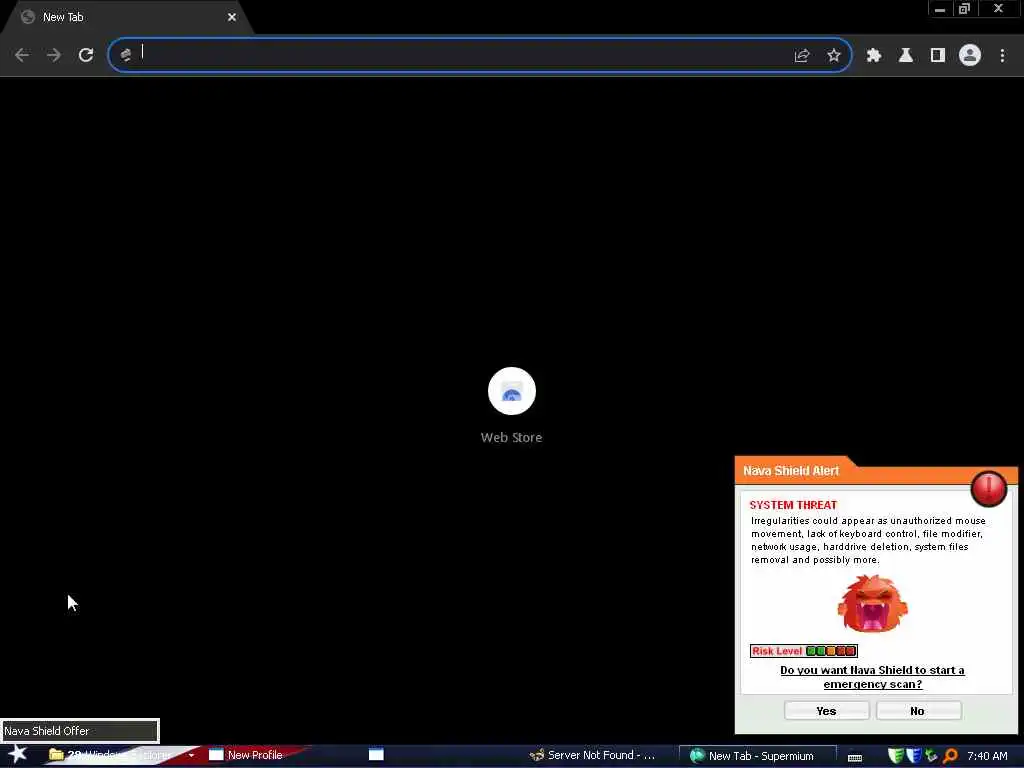Image resolution: width=1024 pixels, height=768 pixels.
Task: Click the blue shield tray icon
Action: click(913, 756)
